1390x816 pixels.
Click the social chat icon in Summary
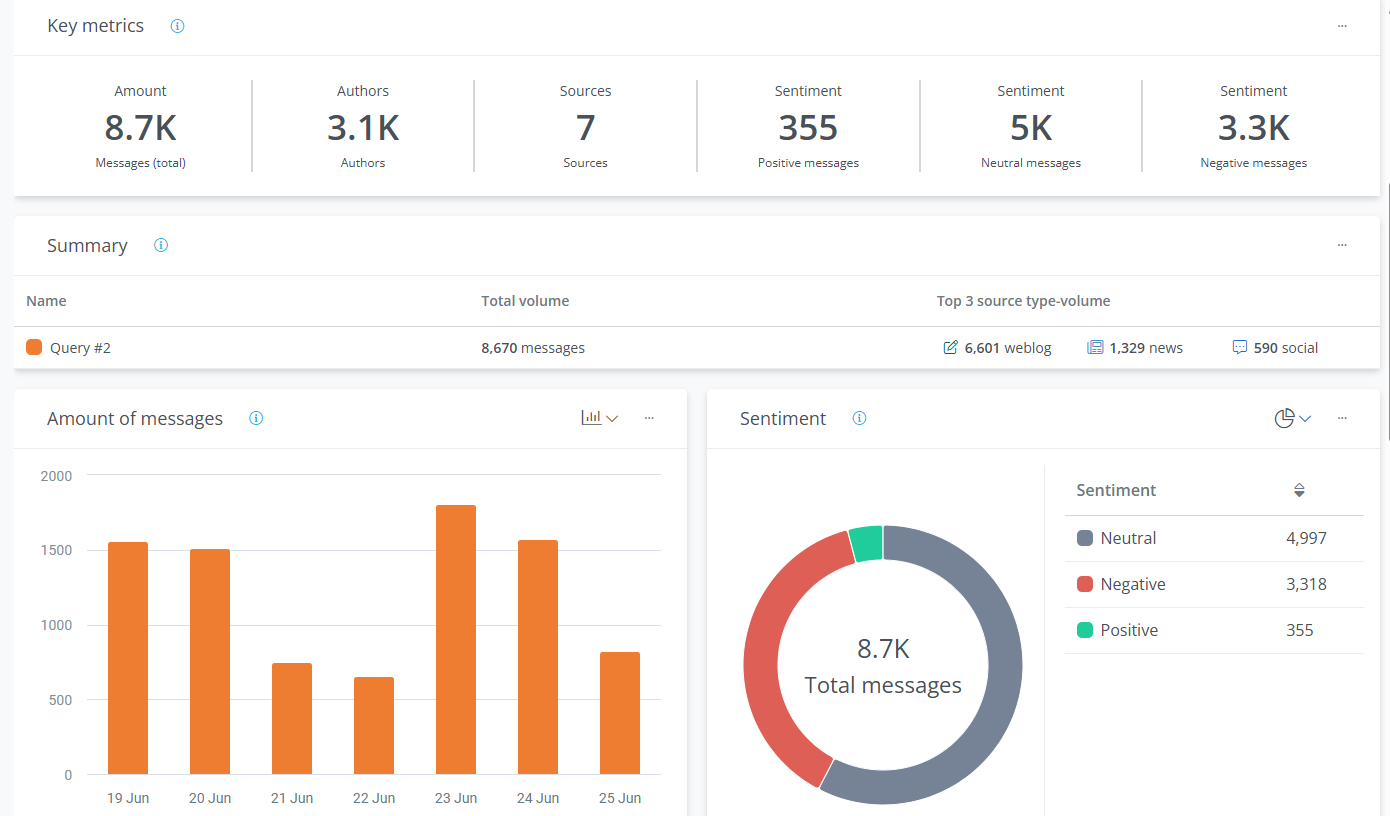1240,348
